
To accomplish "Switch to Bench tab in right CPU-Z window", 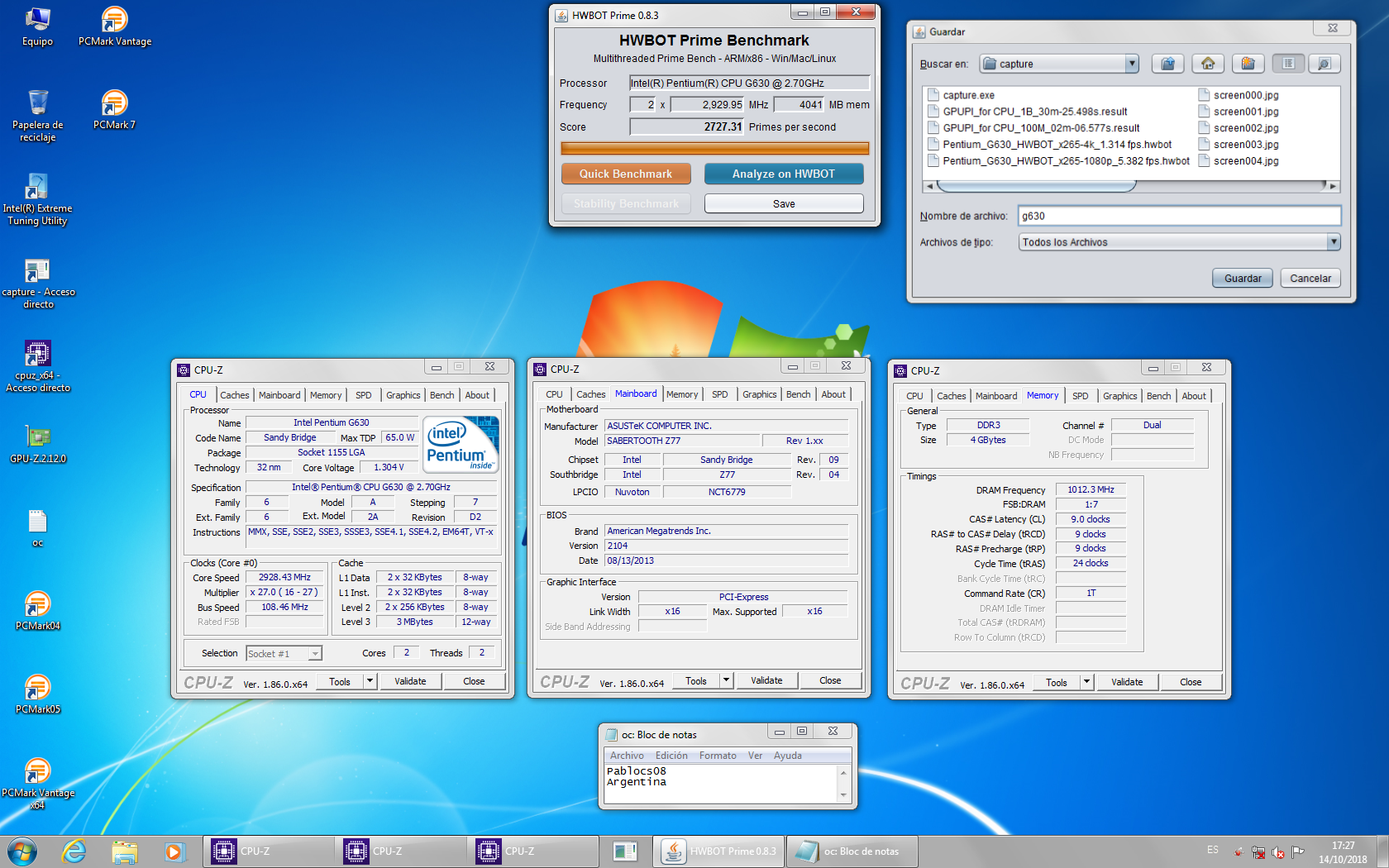I will point(1159,396).
